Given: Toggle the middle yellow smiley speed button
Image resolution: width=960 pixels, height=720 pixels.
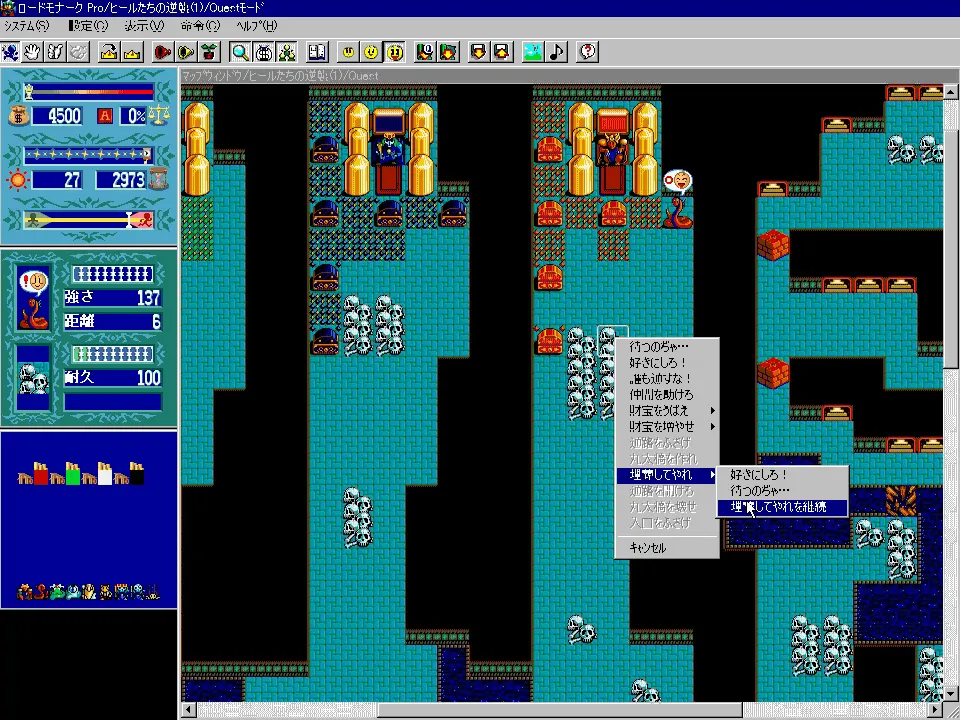Looking at the screenshot, I should (371, 51).
